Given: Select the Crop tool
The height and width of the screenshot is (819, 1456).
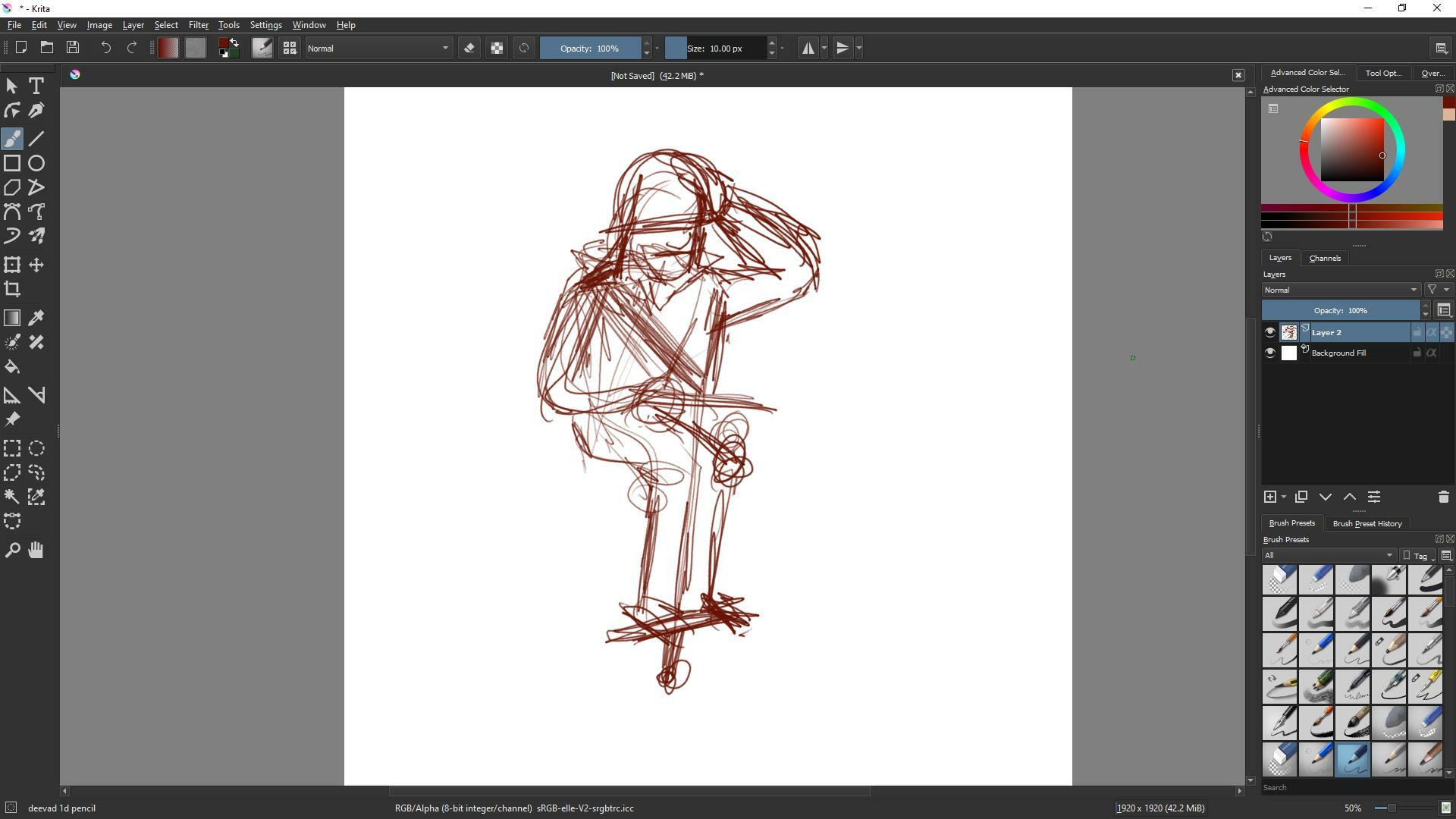Looking at the screenshot, I should coord(12,289).
